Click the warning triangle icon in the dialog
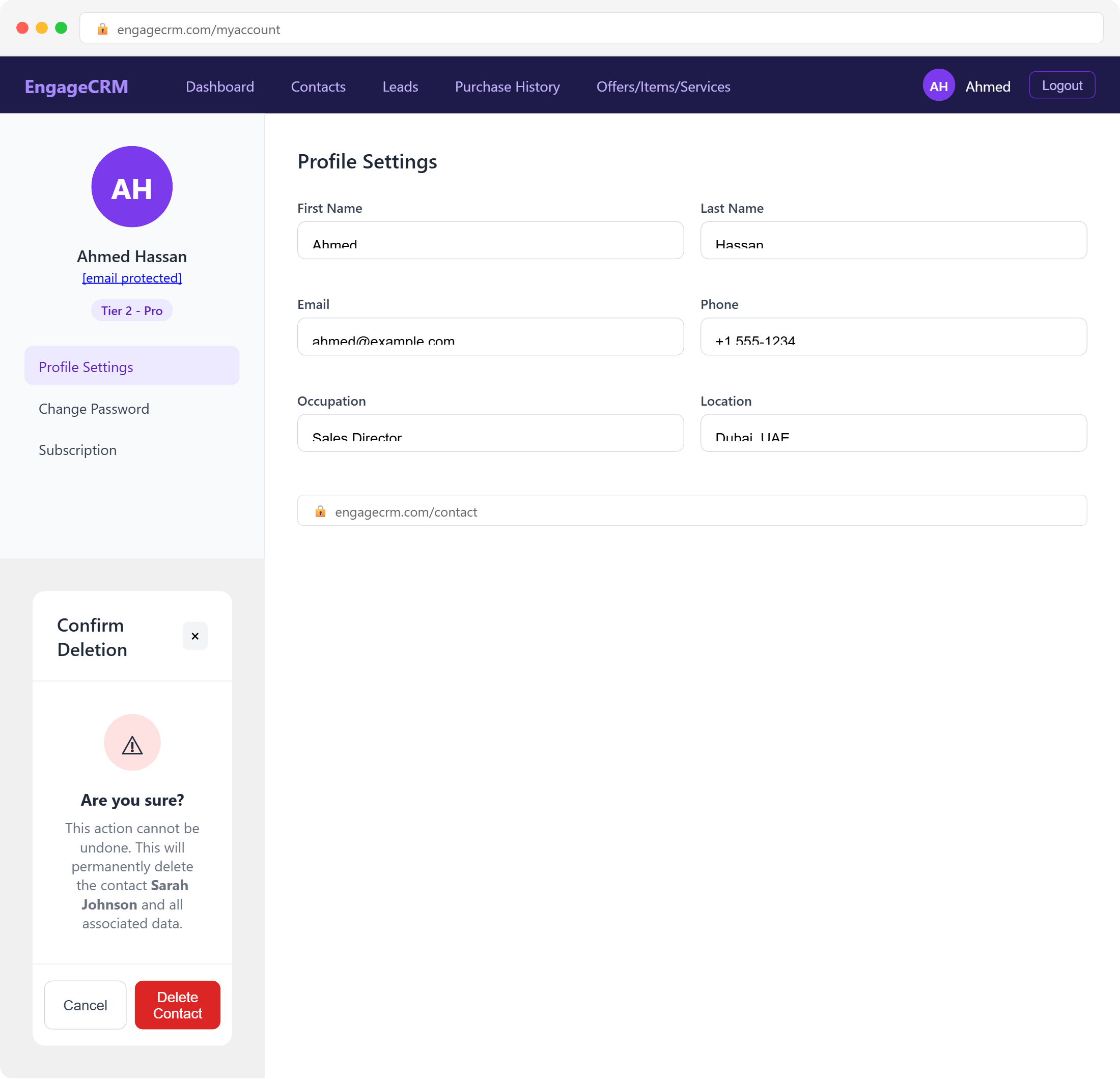The height and width of the screenshot is (1079, 1120). (x=132, y=743)
